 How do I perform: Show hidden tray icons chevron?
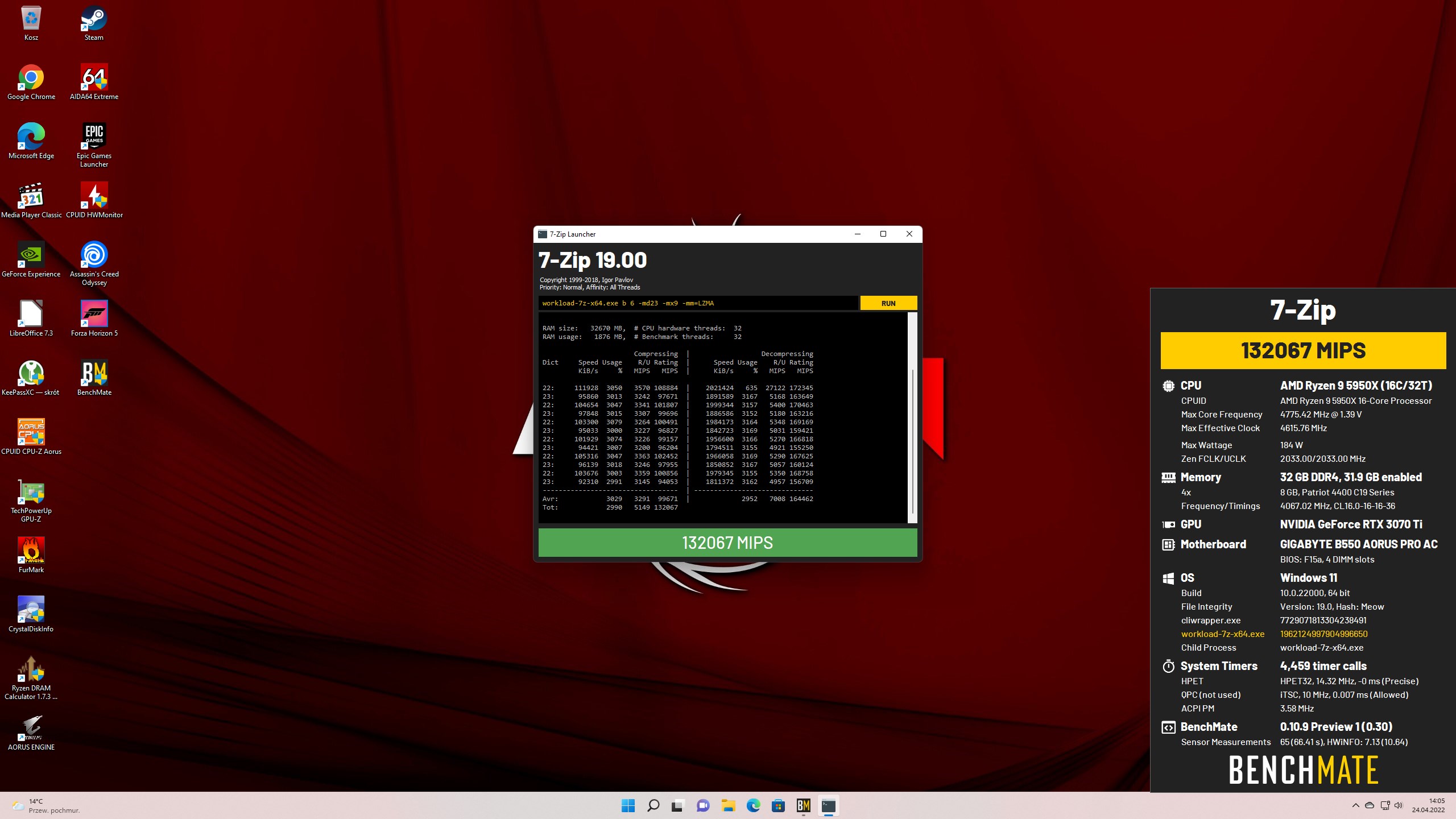point(1355,805)
